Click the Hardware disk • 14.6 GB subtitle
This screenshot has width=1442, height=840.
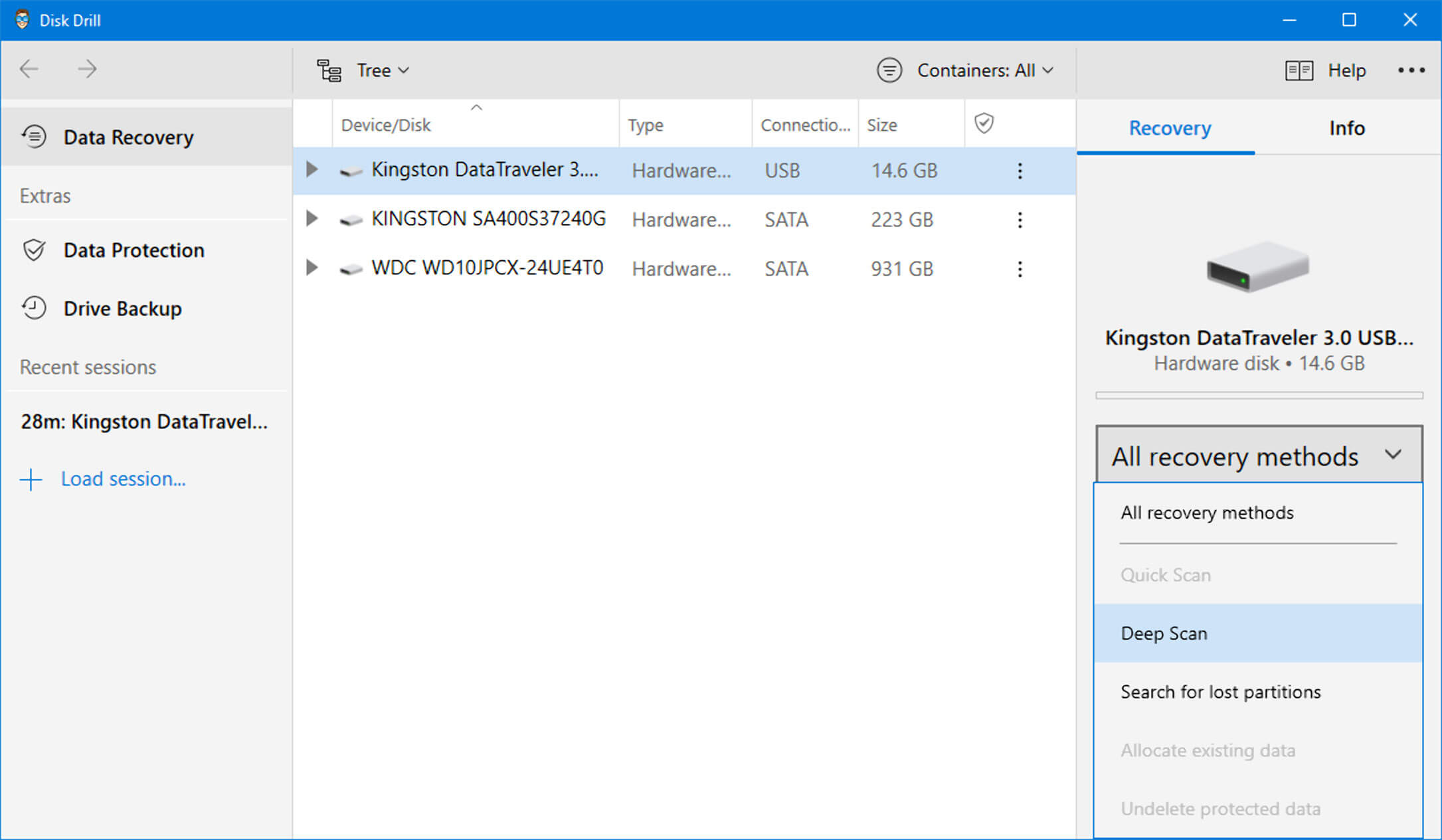tap(1259, 364)
